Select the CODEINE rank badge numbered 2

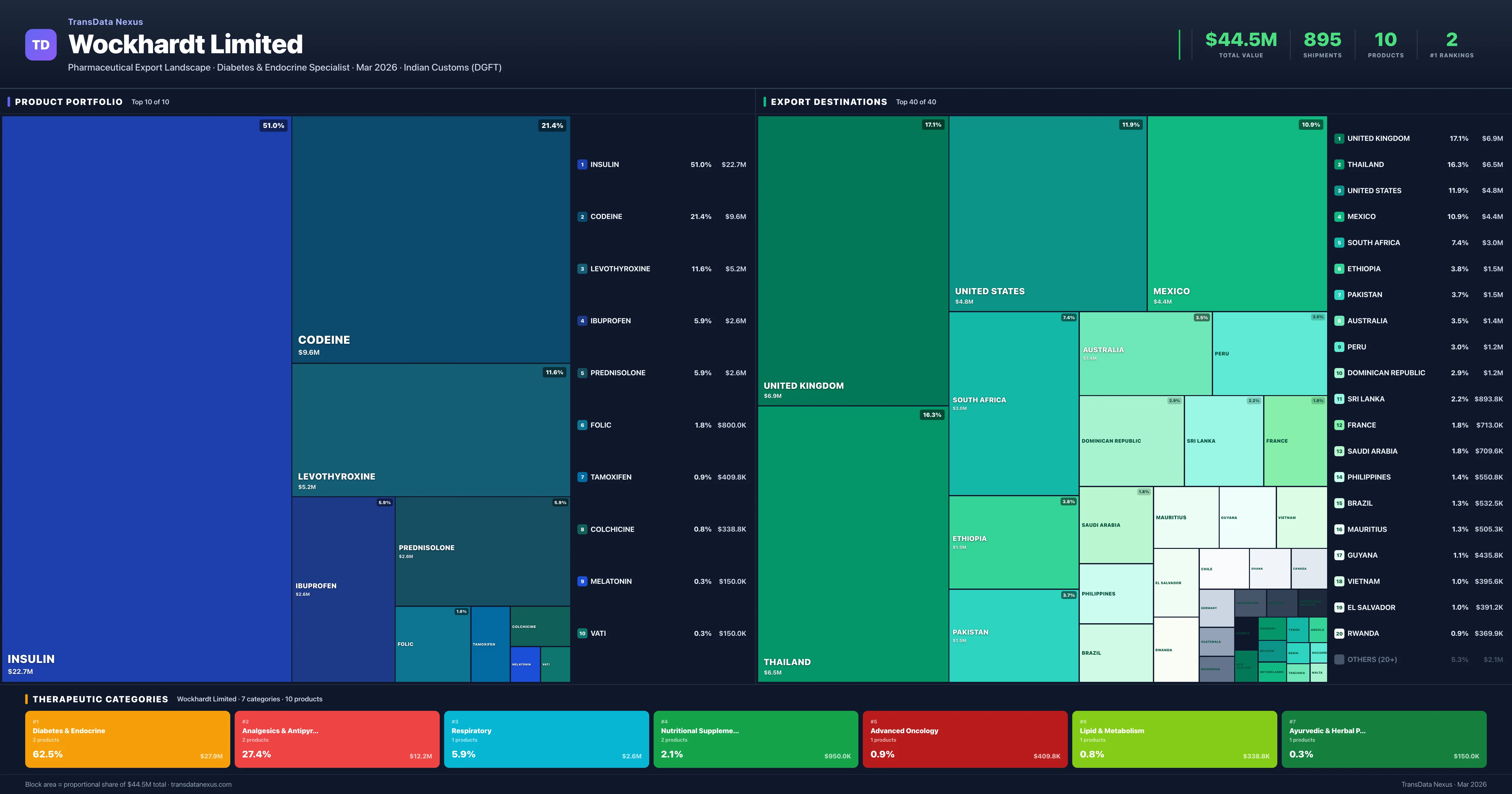click(x=582, y=216)
